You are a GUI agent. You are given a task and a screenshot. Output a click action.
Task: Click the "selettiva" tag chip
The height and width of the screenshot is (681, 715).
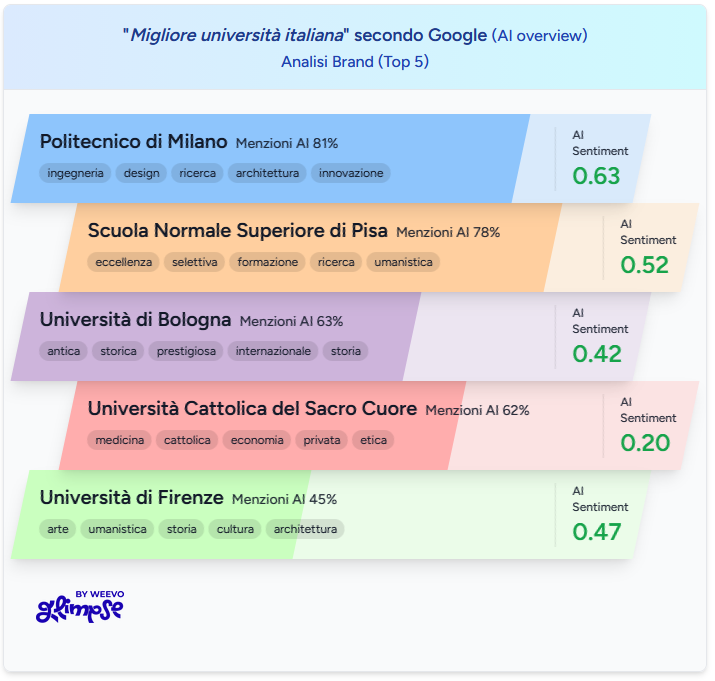tap(195, 262)
